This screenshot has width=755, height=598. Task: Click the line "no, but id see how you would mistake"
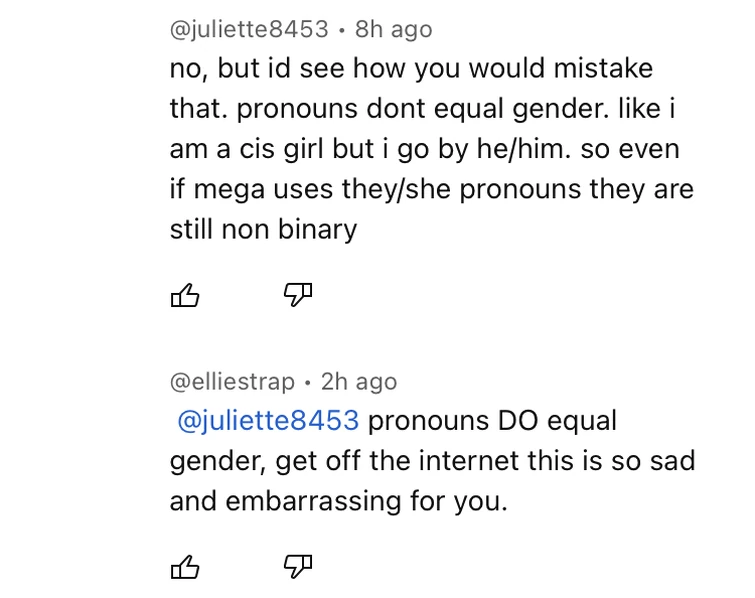411,69
